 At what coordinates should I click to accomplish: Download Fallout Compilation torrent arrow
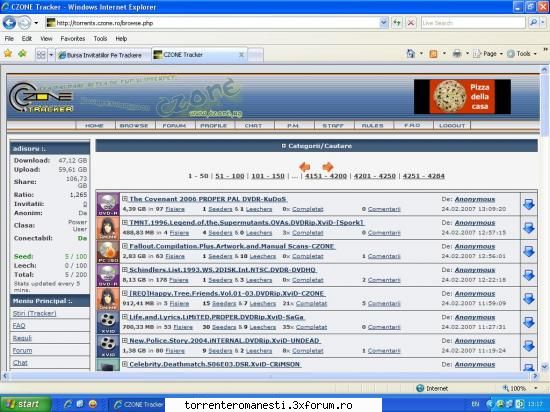click(x=529, y=251)
